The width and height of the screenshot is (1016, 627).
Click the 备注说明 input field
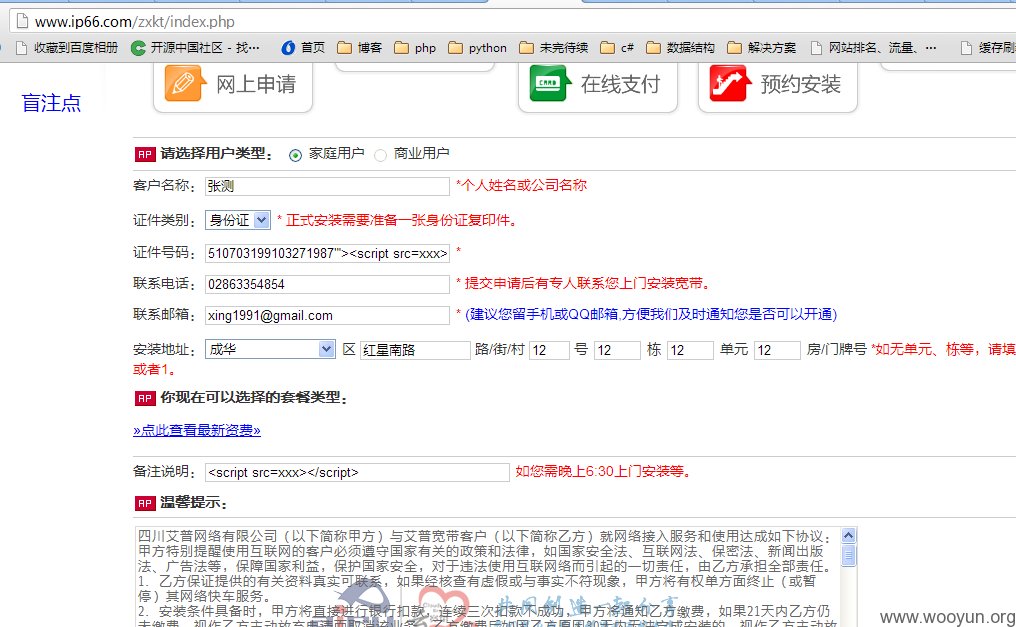[357, 472]
